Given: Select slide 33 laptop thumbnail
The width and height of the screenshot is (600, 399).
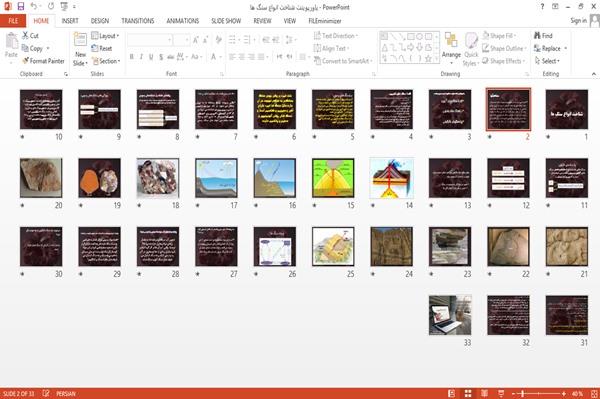Looking at the screenshot, I should click(450, 315).
